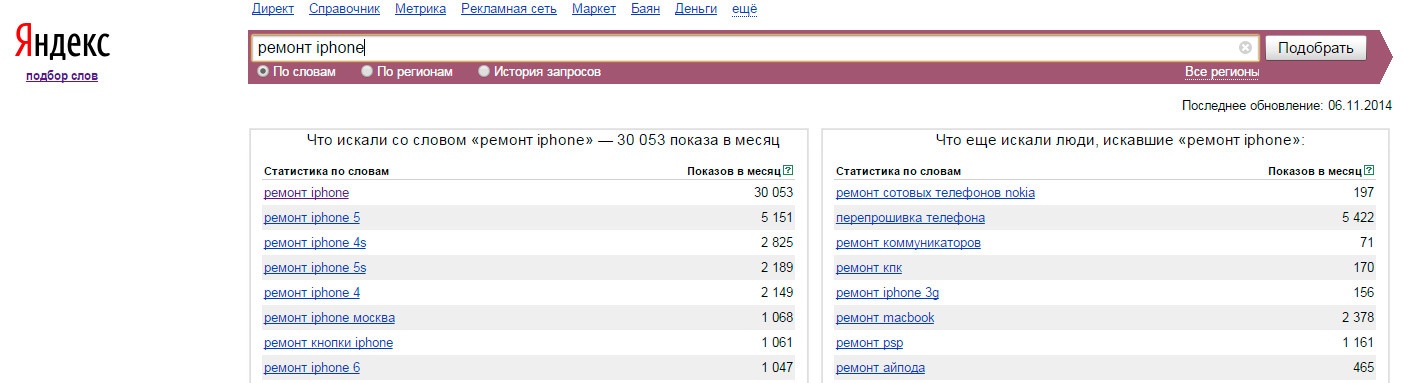Viewport: 1418px width, 383px height.
Task: Expand the ещё menu in top bar
Action: pyautogui.click(x=745, y=9)
